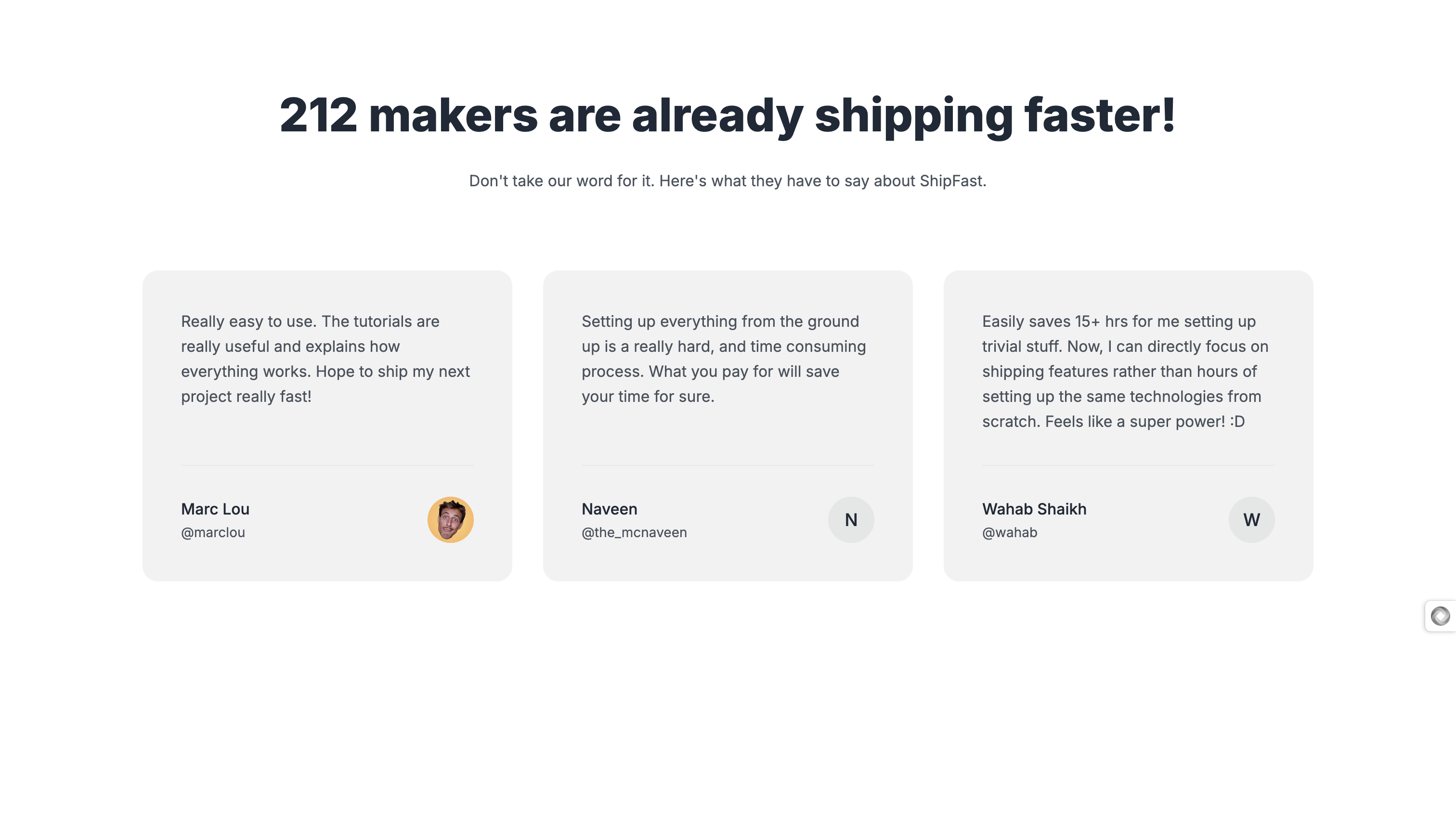This screenshot has height=824, width=1456.
Task: Click "Feels like a super power" sentence
Action: 1144,422
